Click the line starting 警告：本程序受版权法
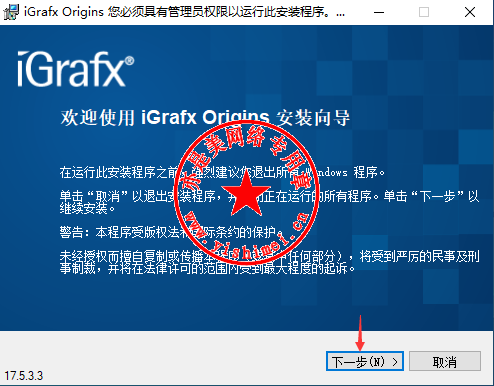The width and height of the screenshot is (494, 386). click(x=171, y=232)
